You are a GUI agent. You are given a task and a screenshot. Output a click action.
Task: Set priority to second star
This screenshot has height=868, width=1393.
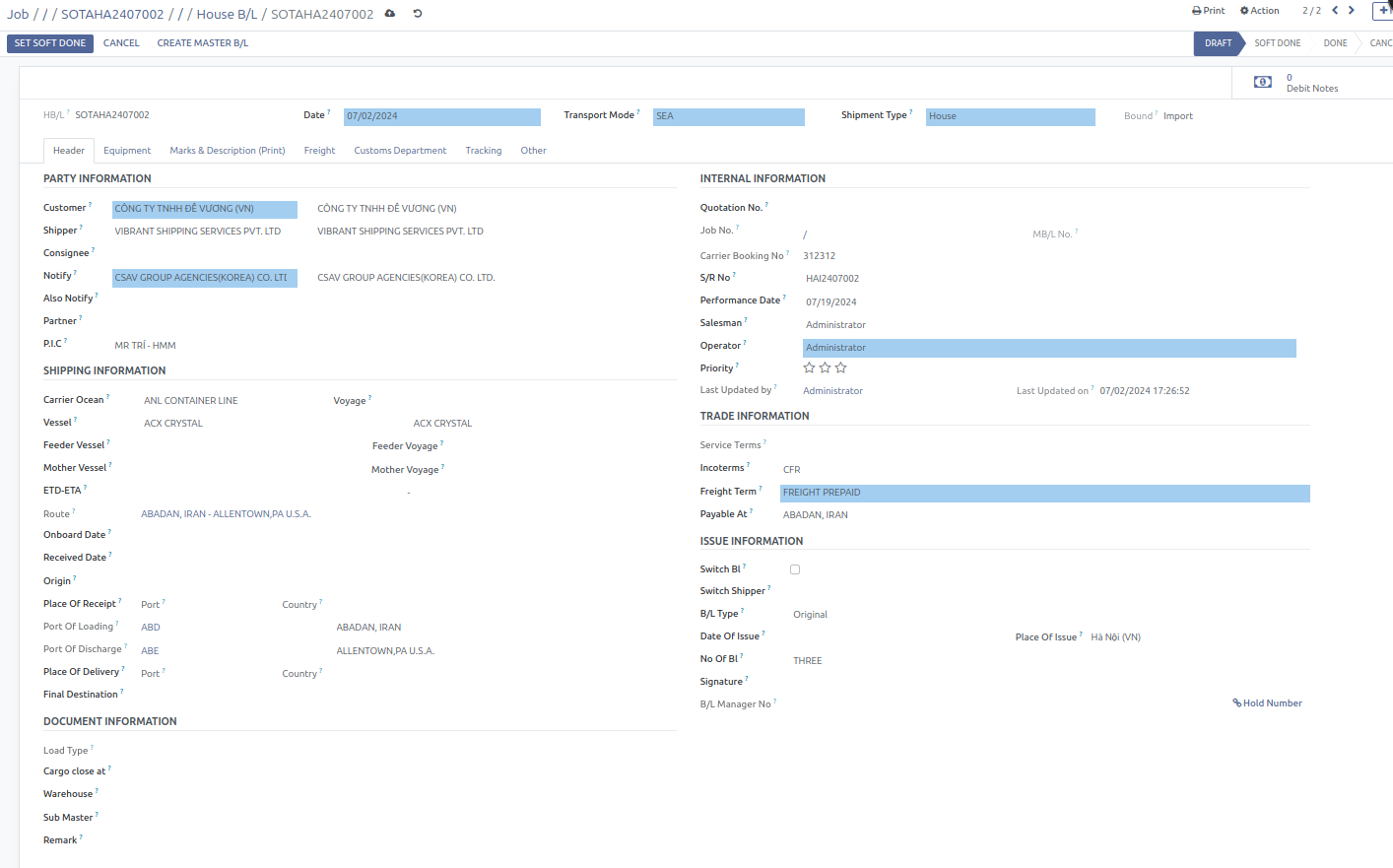coord(825,367)
